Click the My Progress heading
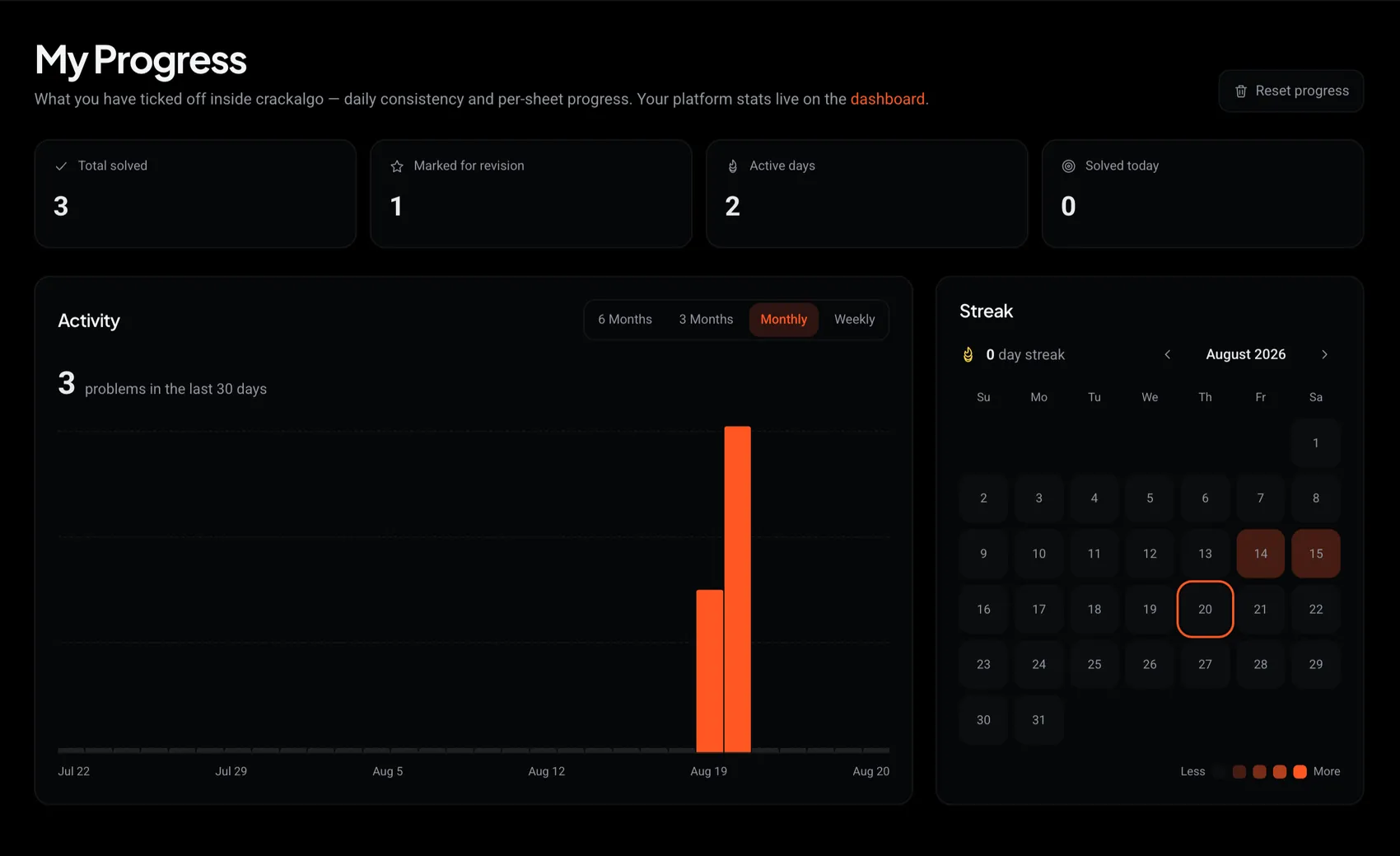This screenshot has height=856, width=1400. coord(141,60)
